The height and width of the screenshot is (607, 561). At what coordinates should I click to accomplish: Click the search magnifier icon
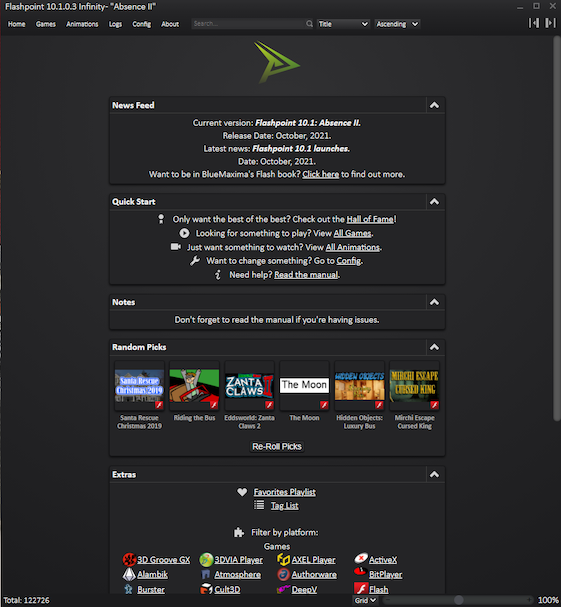[x=309, y=24]
